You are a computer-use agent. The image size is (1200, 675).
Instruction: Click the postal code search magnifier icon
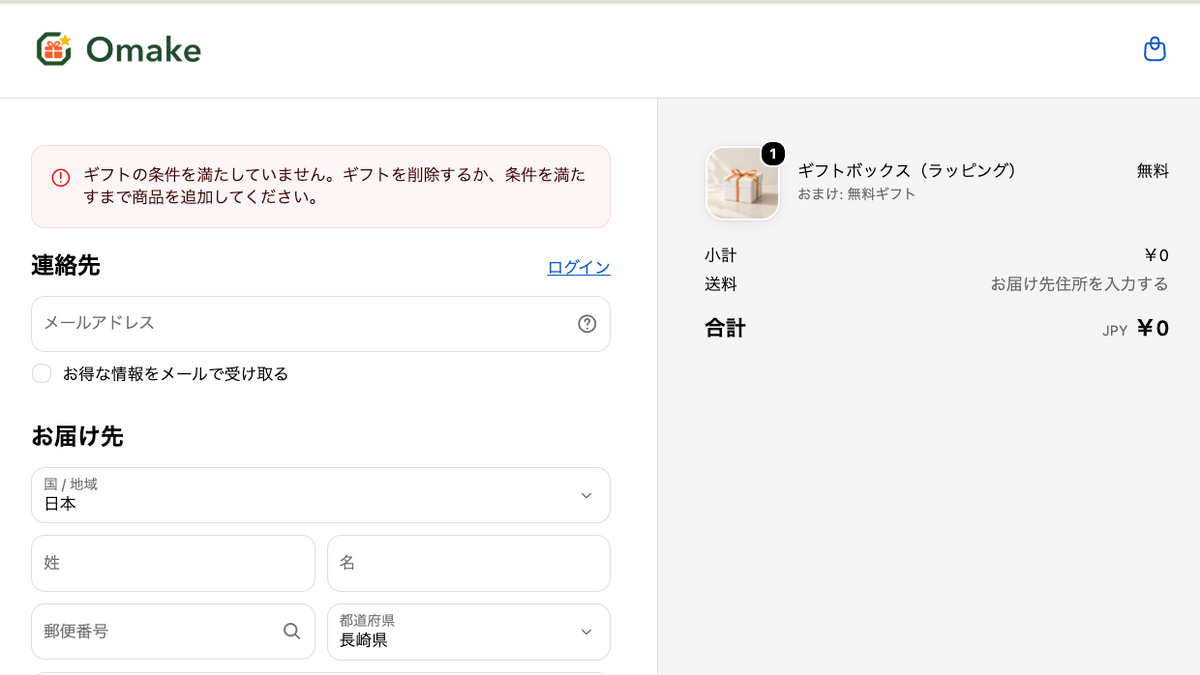click(291, 631)
